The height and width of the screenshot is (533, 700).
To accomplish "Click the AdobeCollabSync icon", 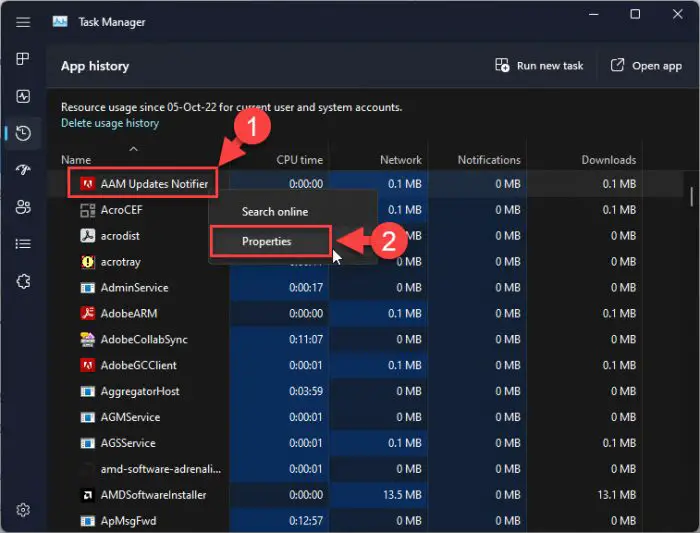I will coord(88,339).
